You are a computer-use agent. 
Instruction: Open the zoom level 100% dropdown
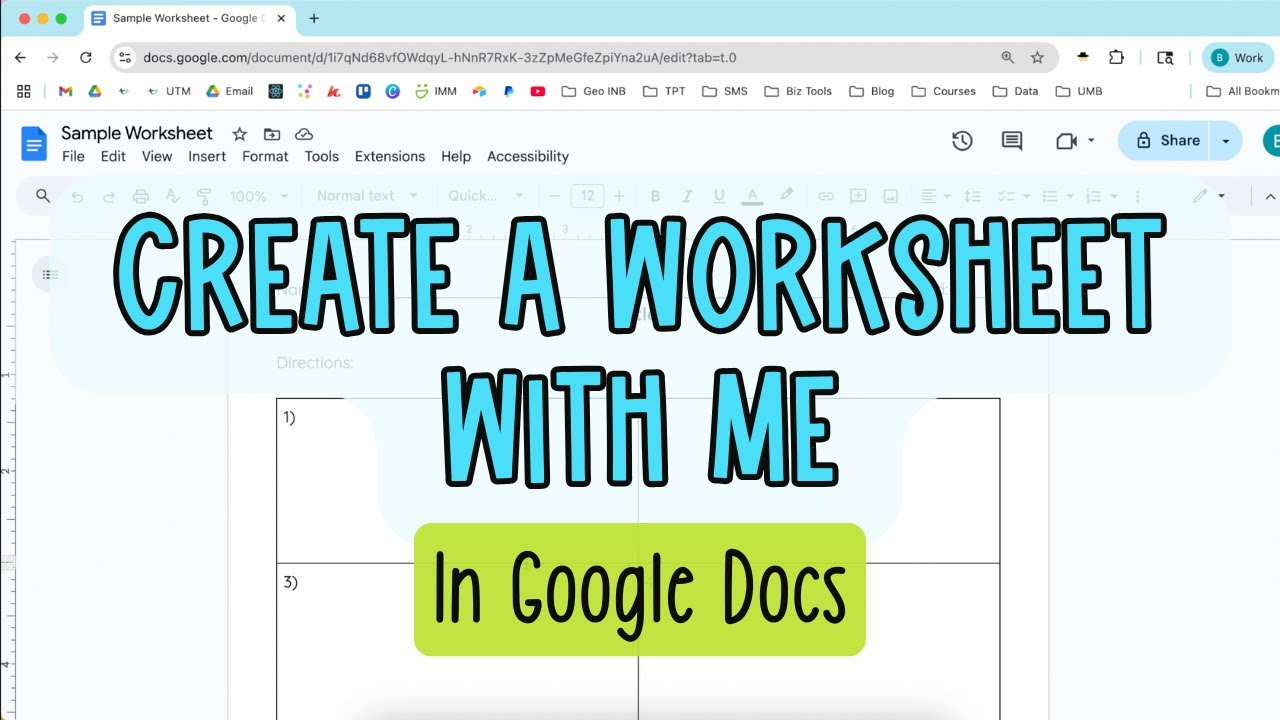[x=259, y=196]
